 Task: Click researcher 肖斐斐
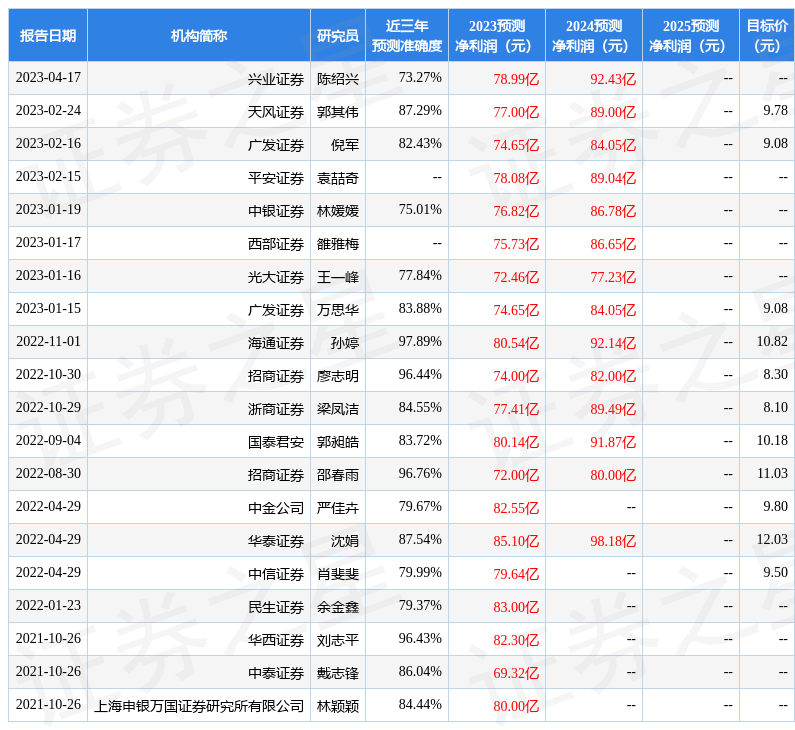(x=338, y=573)
